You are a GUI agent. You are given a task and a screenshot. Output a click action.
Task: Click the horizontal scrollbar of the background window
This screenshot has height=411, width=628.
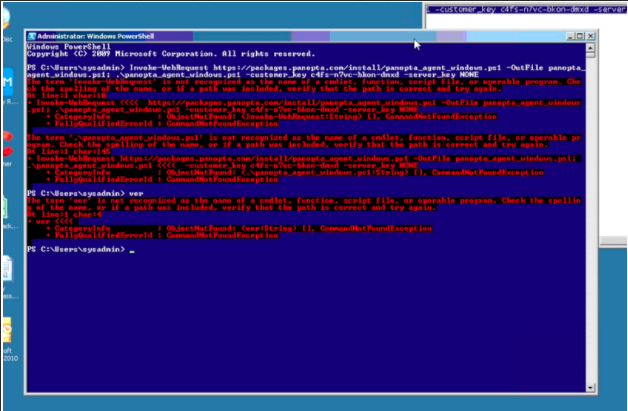coord(613,241)
